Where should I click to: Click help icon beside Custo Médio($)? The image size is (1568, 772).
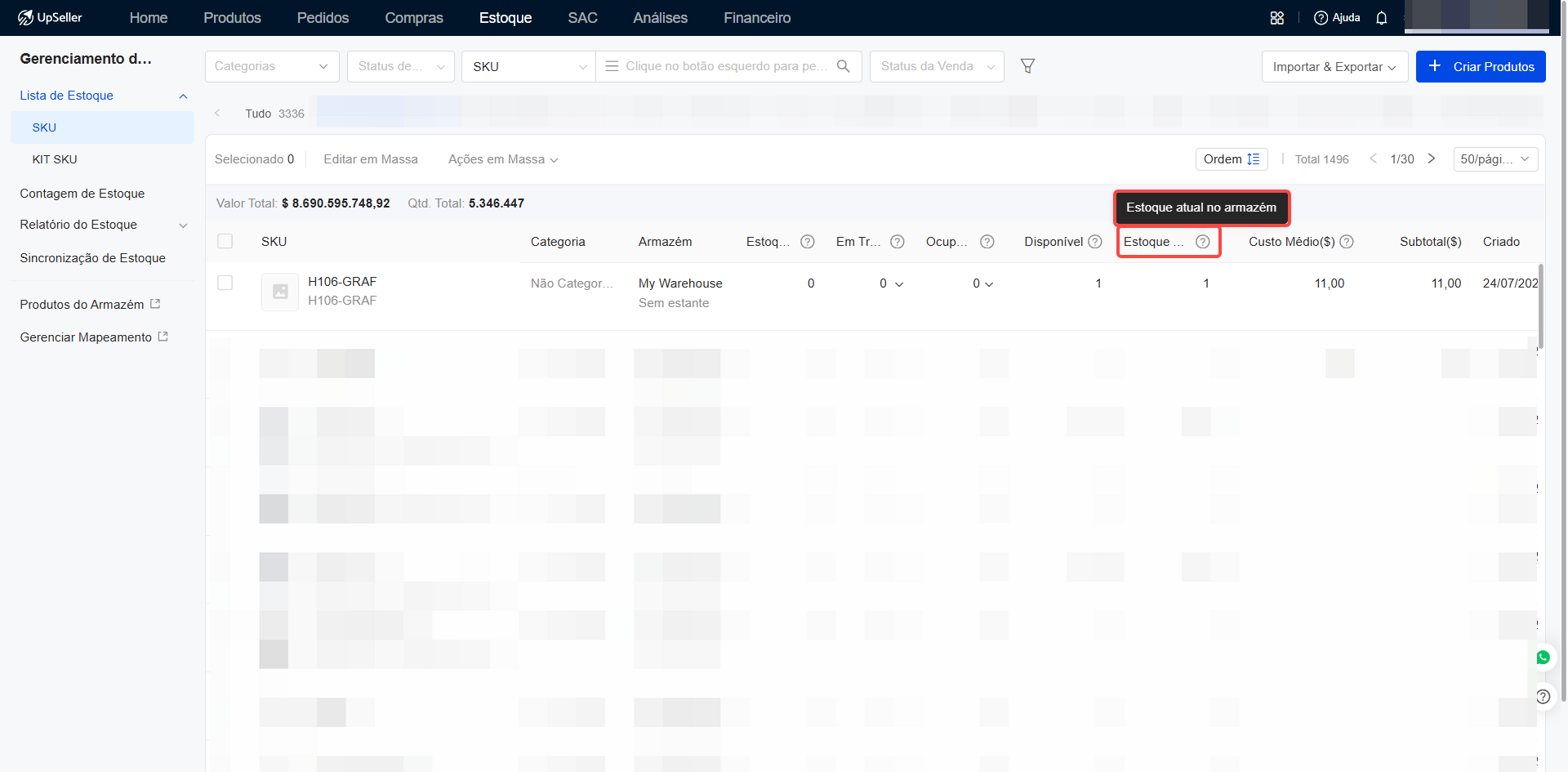pos(1347,242)
